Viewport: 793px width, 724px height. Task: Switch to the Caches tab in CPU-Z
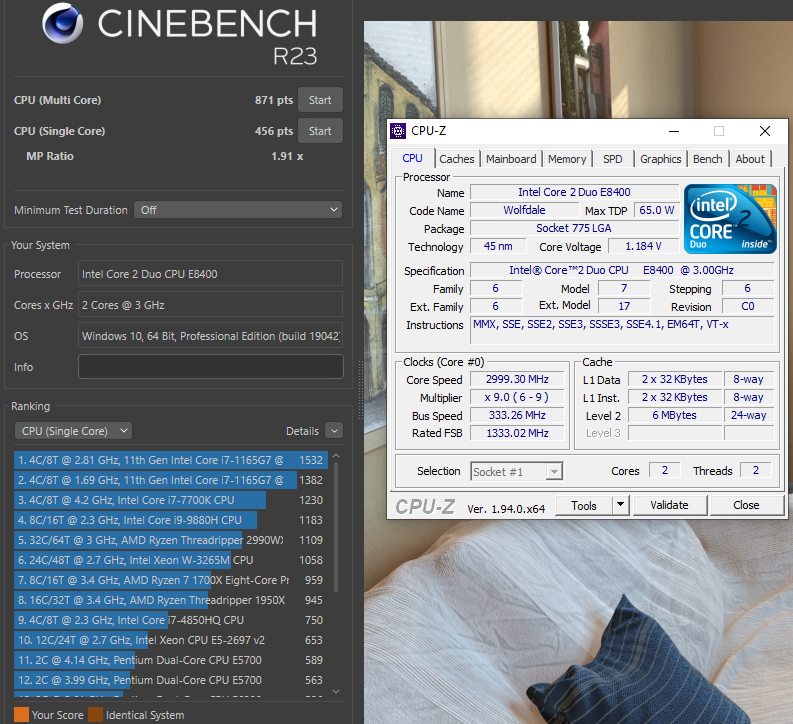click(x=457, y=159)
